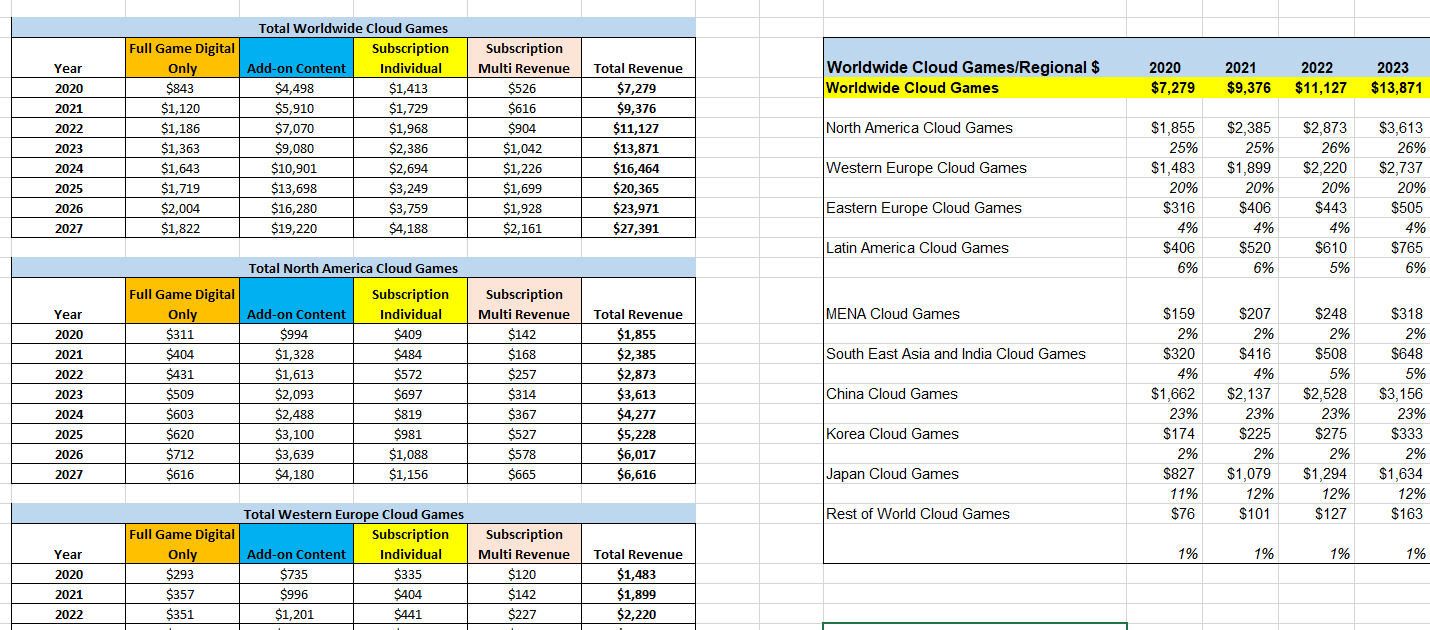Select the $505 cell
The image size is (1430, 630).
pyautogui.click(x=1392, y=208)
